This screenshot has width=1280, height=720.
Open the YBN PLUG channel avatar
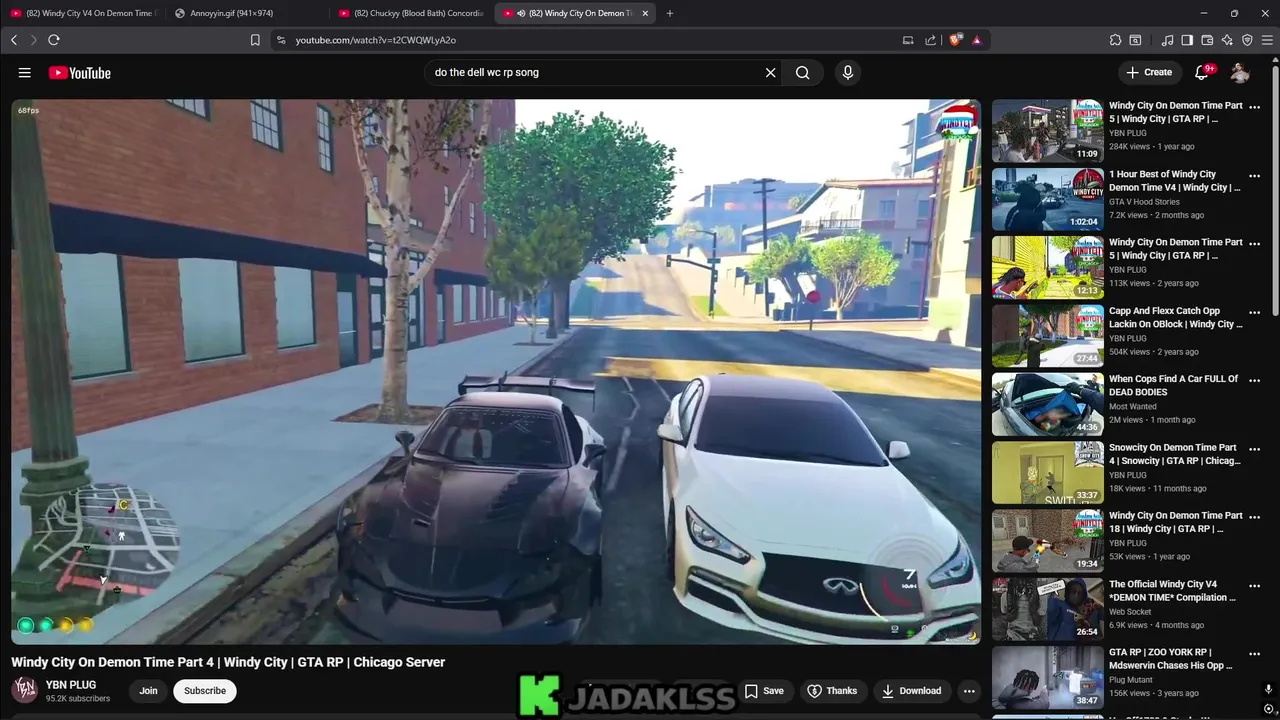coord(25,690)
